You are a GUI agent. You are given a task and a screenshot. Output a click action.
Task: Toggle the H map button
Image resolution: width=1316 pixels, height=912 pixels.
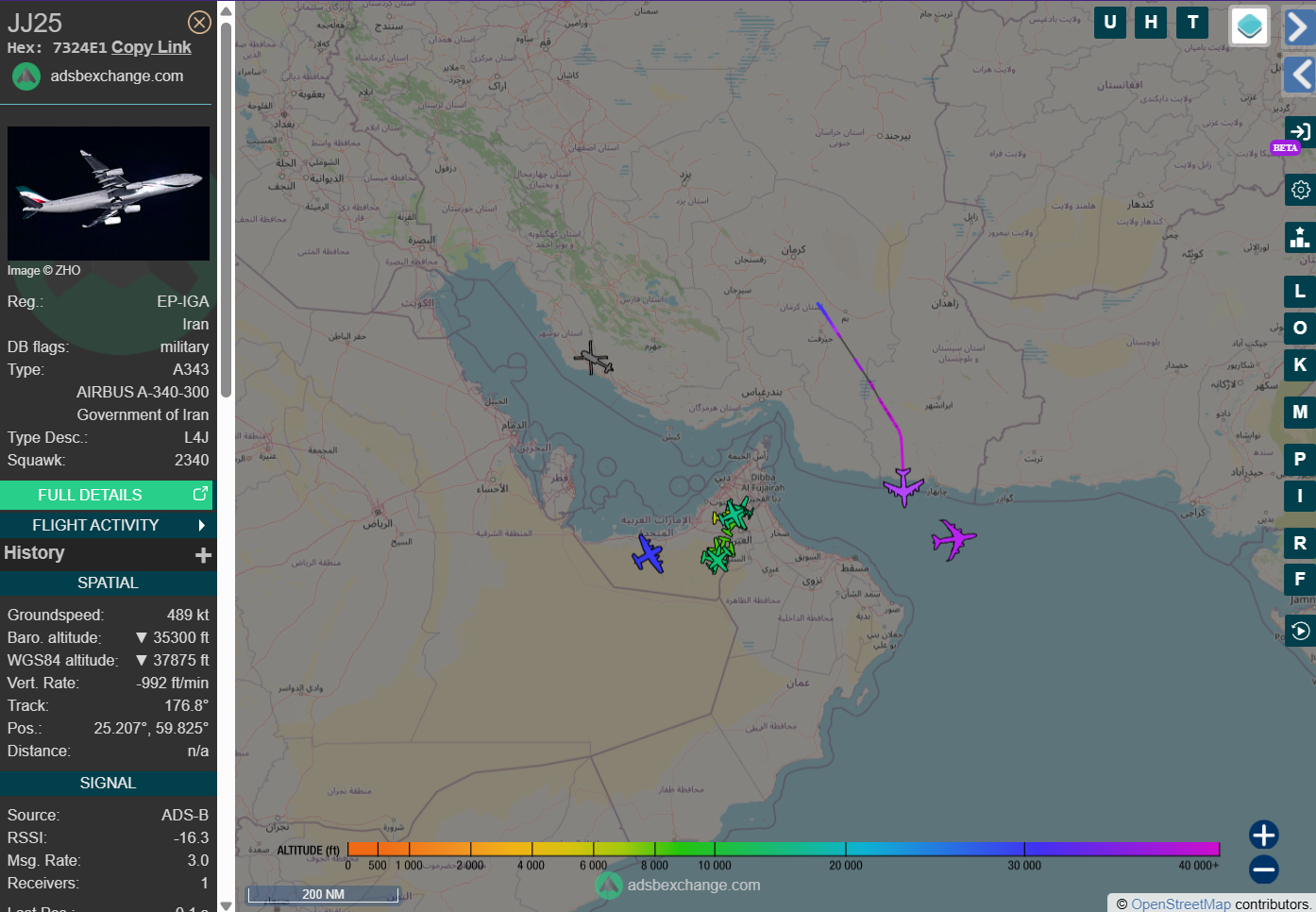click(1151, 23)
